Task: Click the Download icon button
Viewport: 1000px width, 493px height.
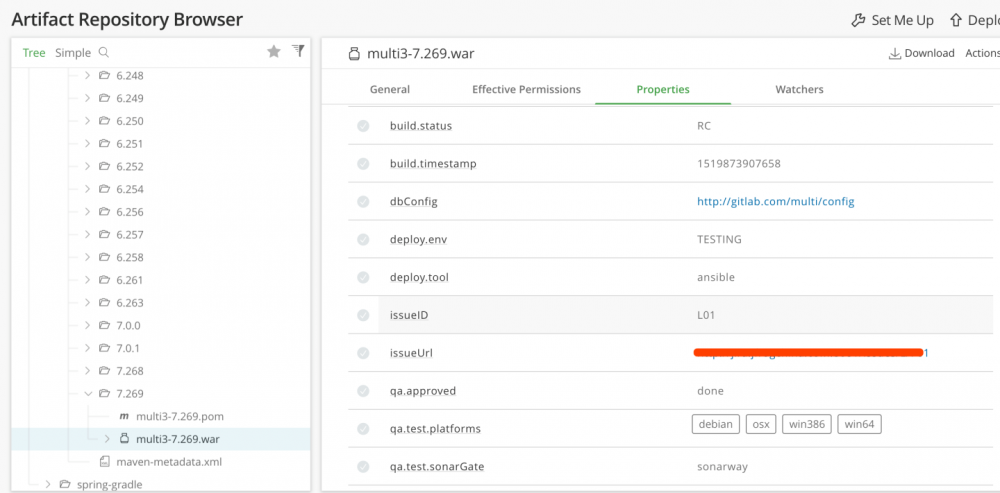Action: pyautogui.click(x=895, y=54)
